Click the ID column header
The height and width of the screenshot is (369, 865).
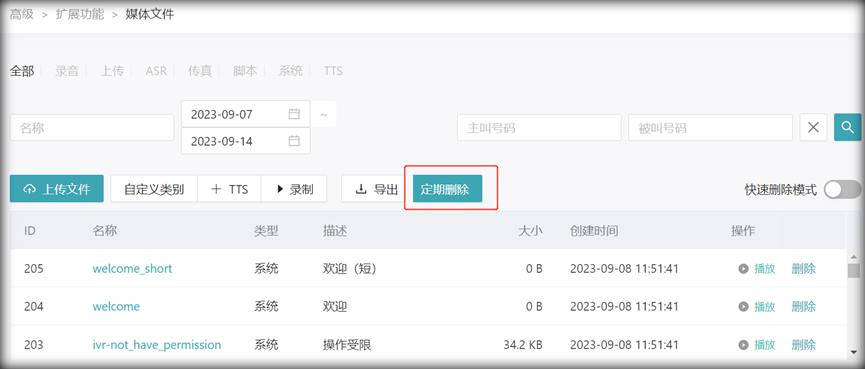click(x=30, y=231)
